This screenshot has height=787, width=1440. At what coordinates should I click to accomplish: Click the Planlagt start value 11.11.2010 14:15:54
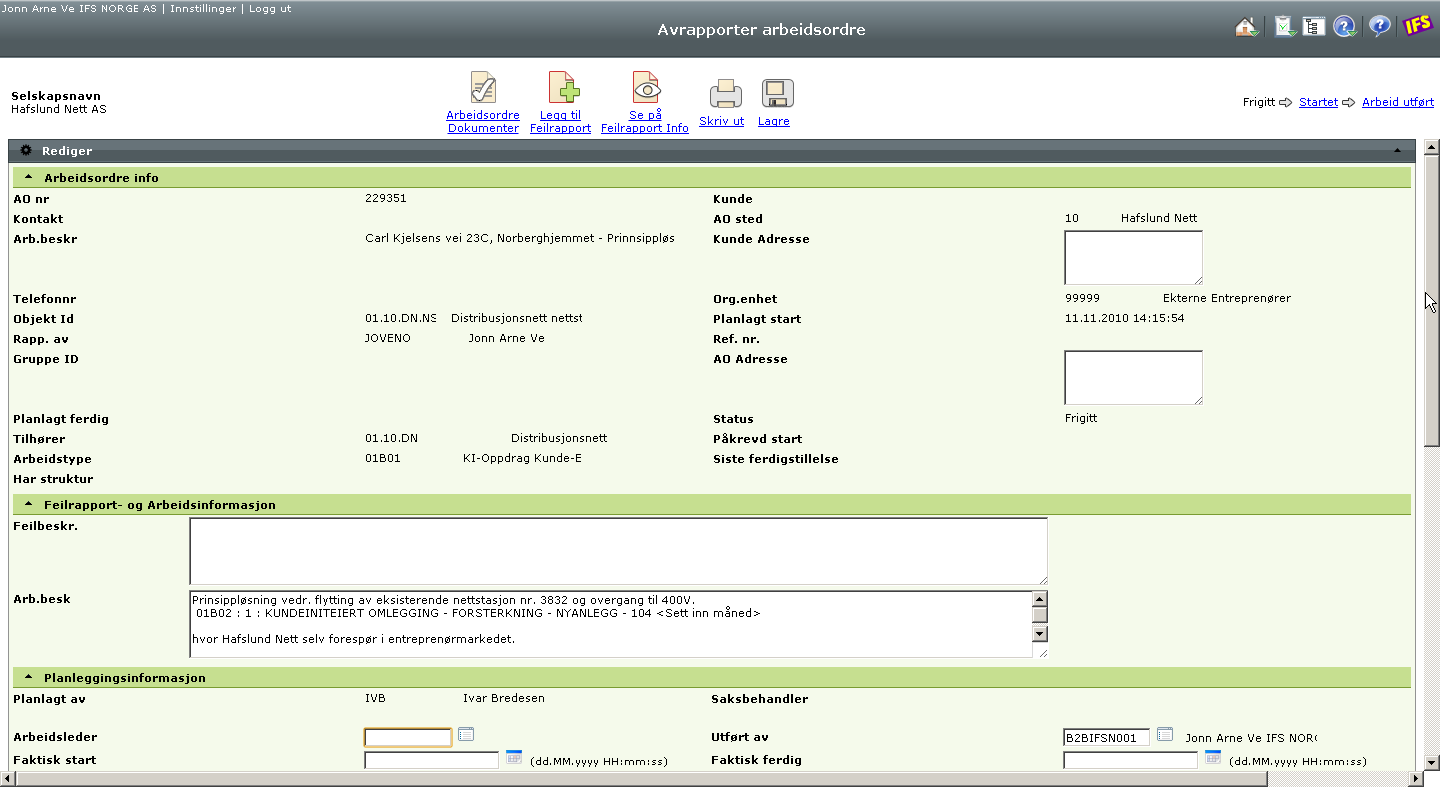tap(1125, 318)
